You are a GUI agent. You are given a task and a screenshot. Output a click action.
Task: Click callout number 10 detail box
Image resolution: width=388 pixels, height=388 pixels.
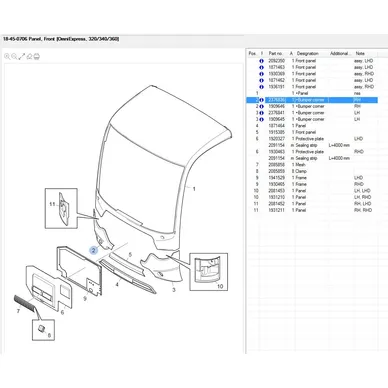click(209, 272)
